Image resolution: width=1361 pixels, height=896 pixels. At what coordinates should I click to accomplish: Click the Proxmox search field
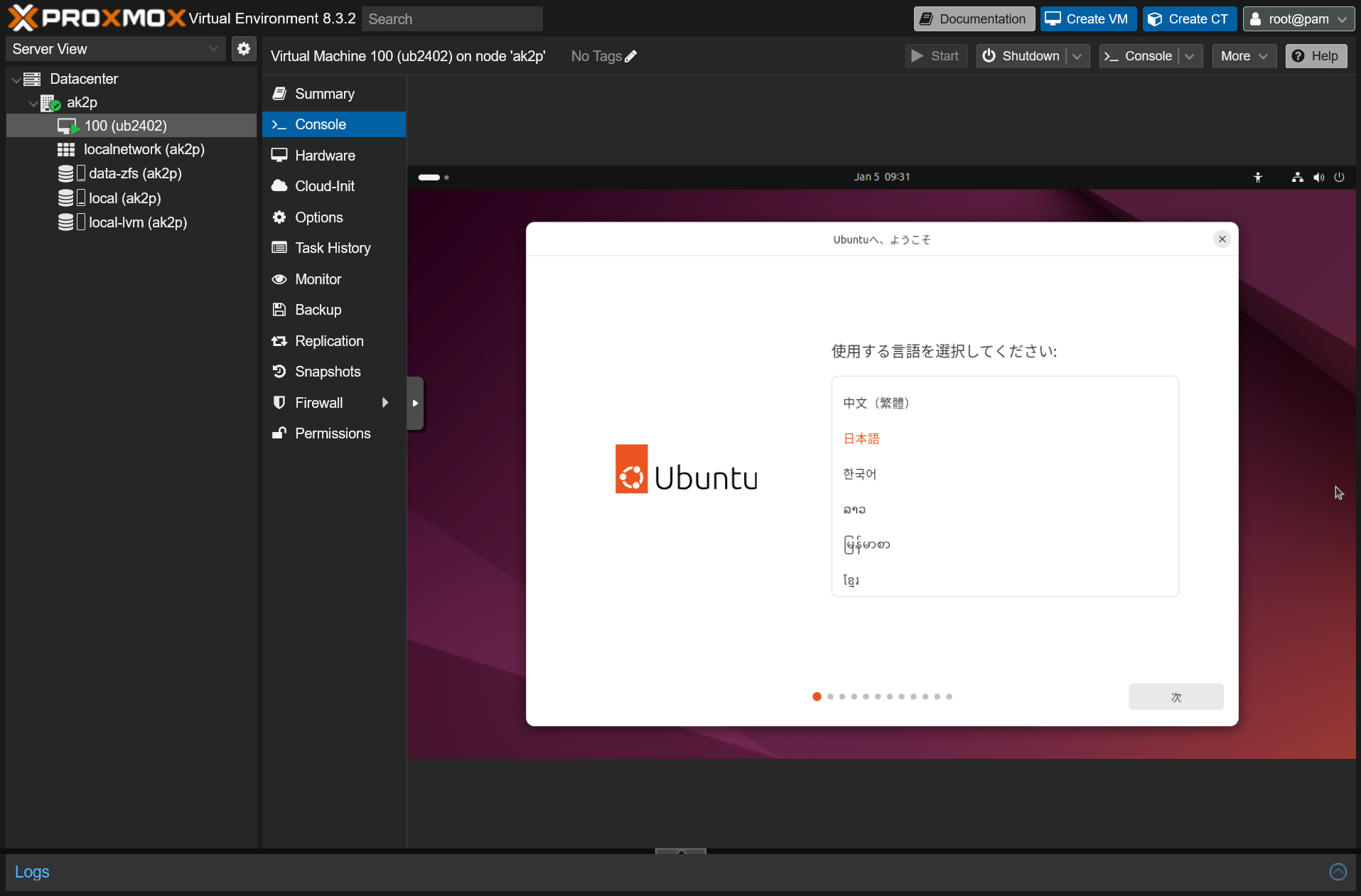[452, 19]
